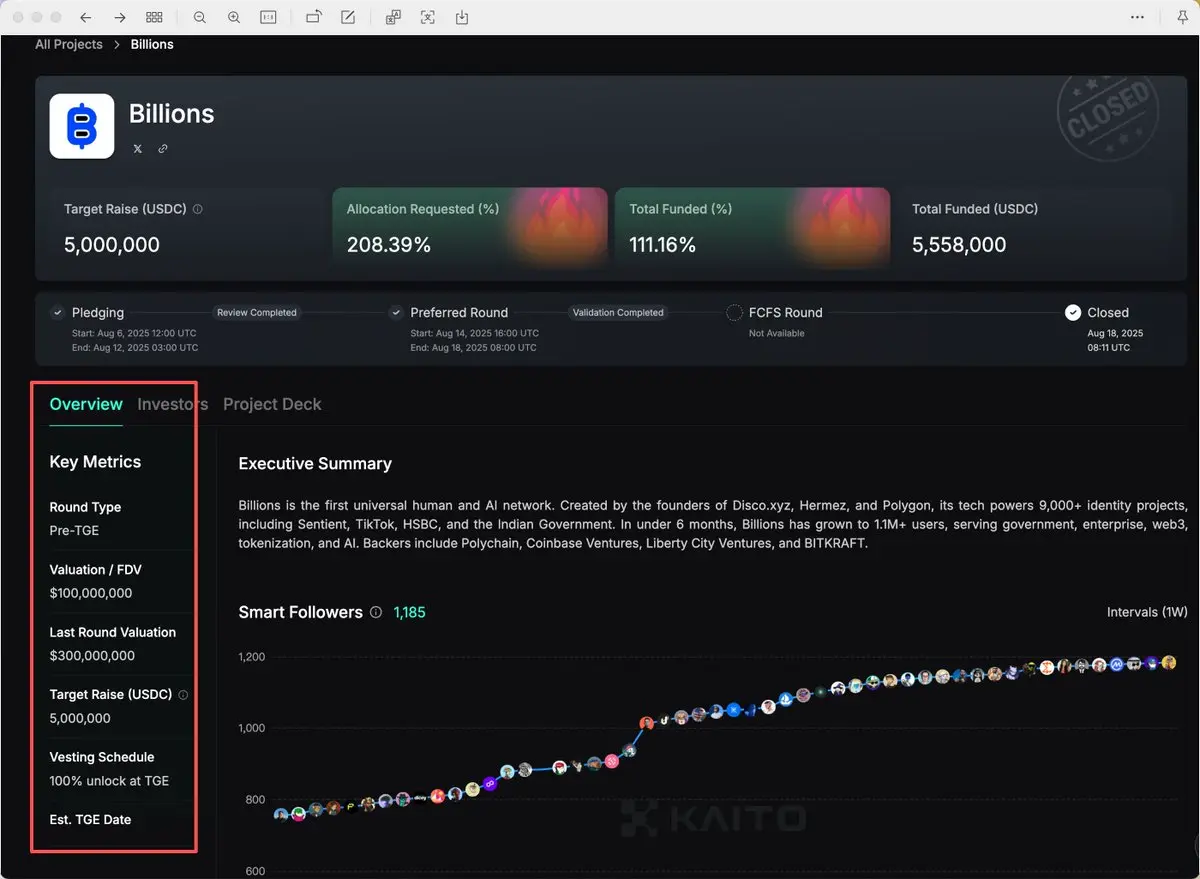Click the Est. TGE Date label
The height and width of the screenshot is (879, 1200).
(90, 820)
